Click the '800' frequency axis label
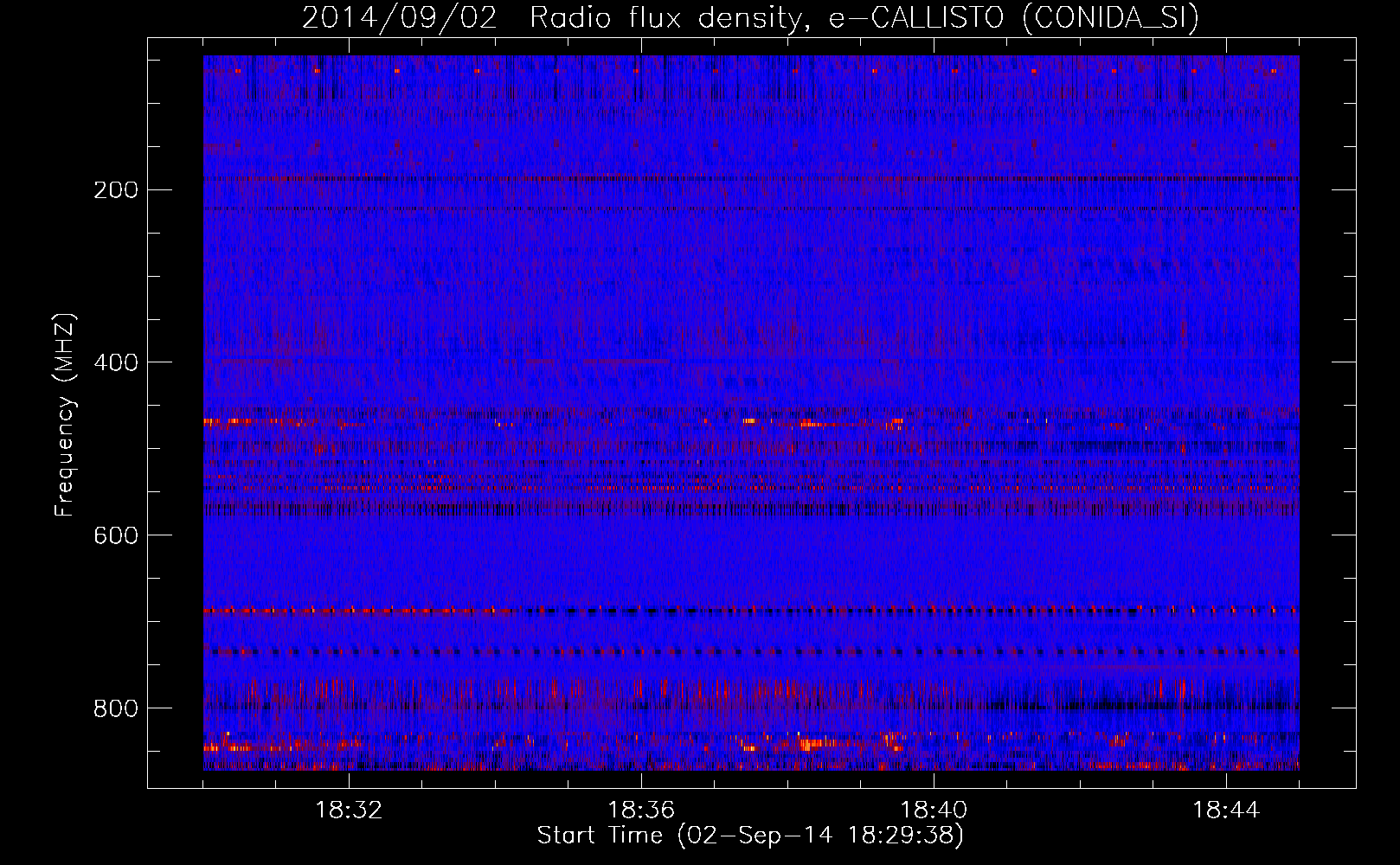This screenshot has height=865, width=1400. pyautogui.click(x=115, y=709)
